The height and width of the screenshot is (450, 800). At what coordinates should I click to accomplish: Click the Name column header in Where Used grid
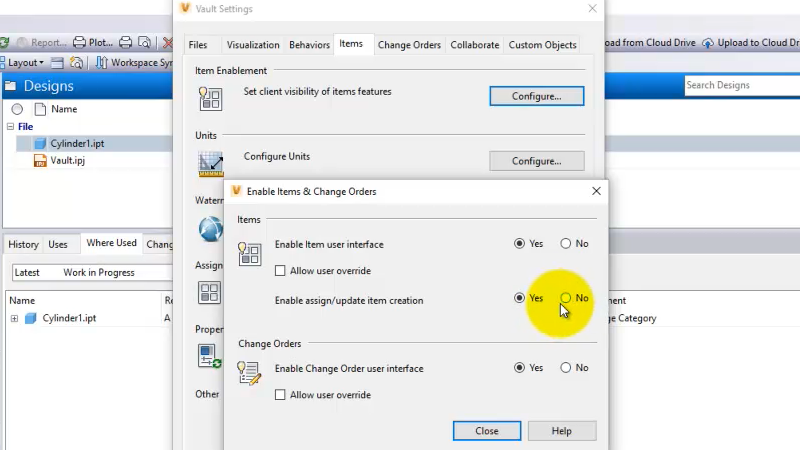[x=22, y=301]
